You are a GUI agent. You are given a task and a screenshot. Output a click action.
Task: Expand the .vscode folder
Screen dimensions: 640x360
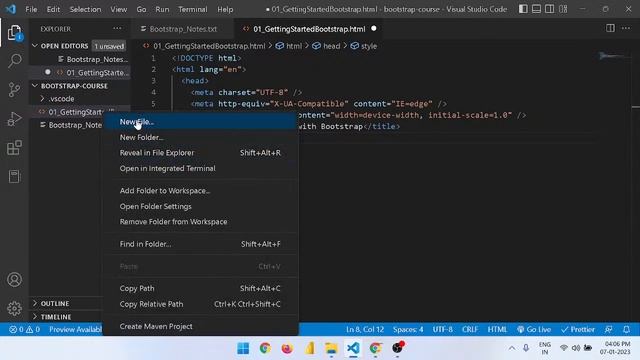pos(61,99)
